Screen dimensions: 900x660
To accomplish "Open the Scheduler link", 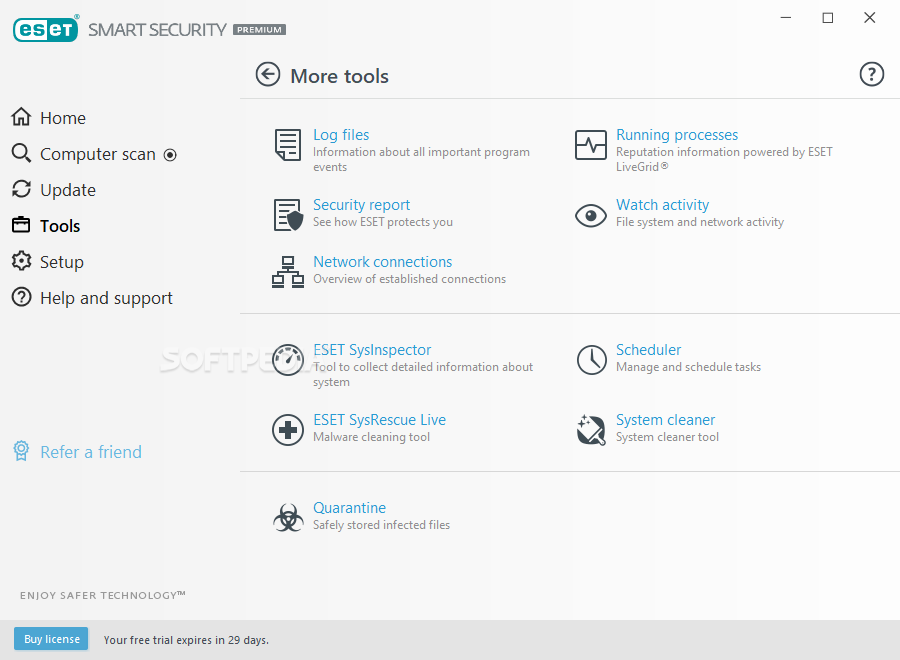I will point(649,350).
